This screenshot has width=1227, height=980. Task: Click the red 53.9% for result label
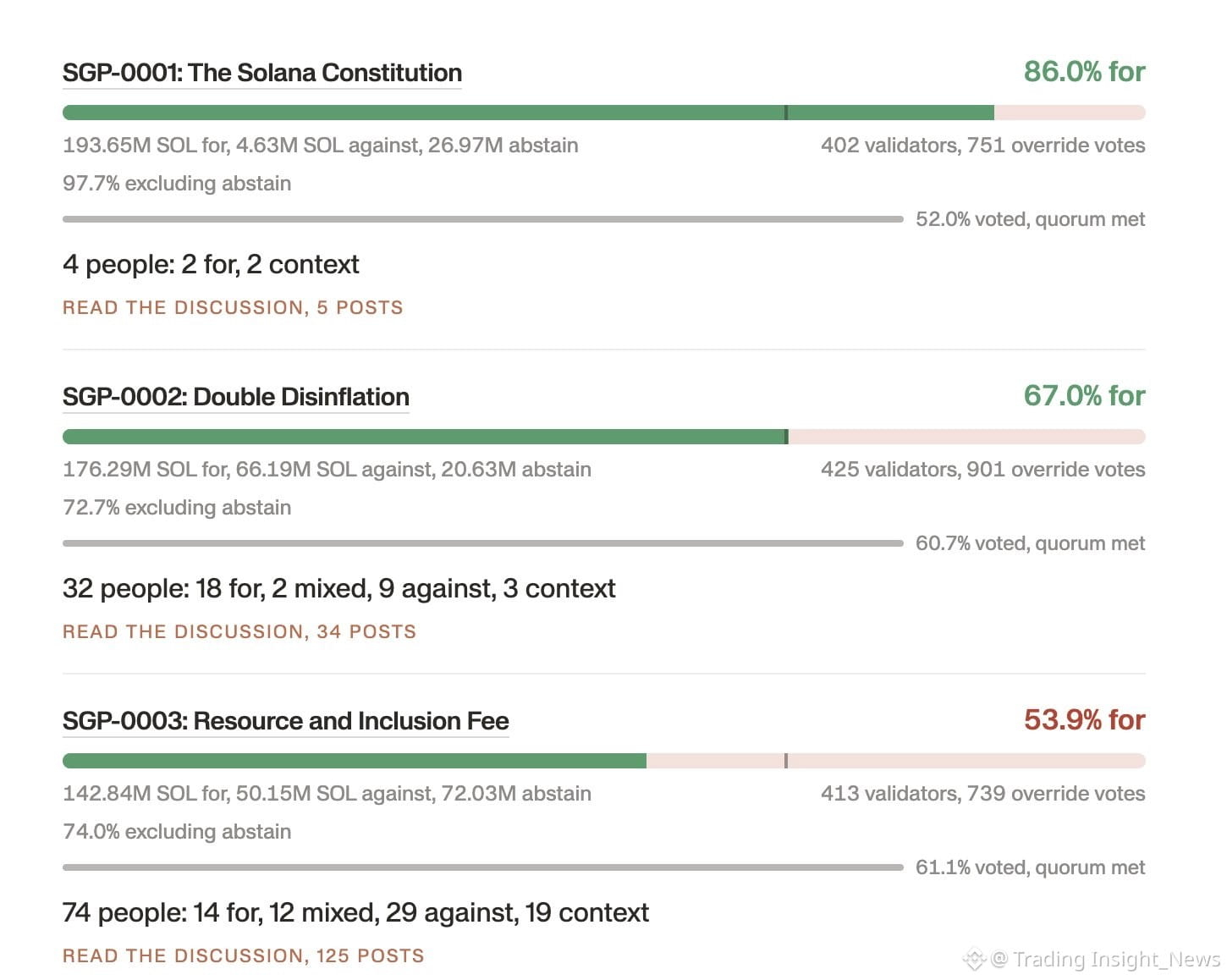click(1084, 720)
